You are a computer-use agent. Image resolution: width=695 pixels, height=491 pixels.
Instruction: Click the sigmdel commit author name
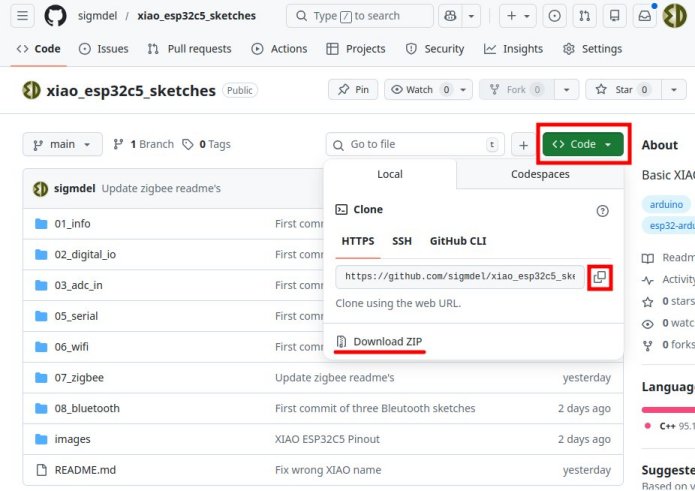coord(74,188)
